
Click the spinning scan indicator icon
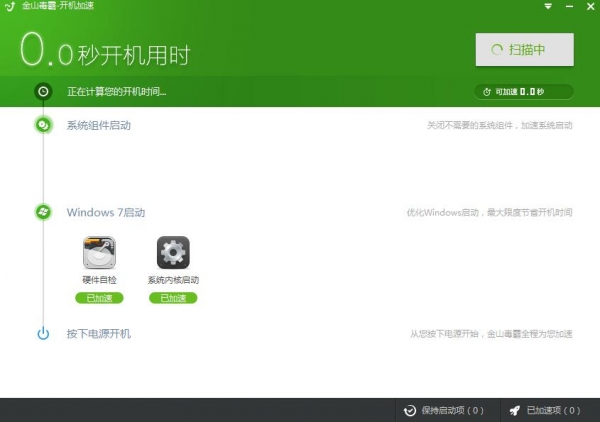497,50
